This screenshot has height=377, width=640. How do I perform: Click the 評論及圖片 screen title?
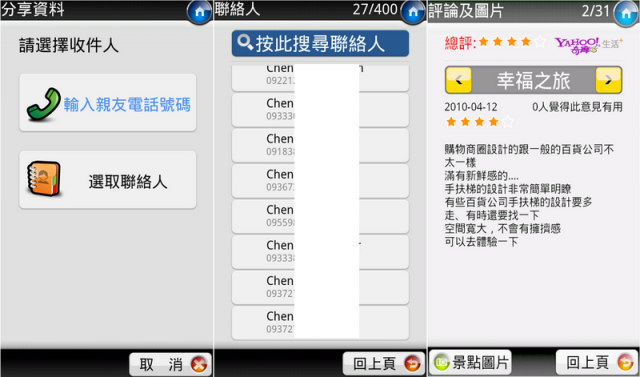coord(466,11)
